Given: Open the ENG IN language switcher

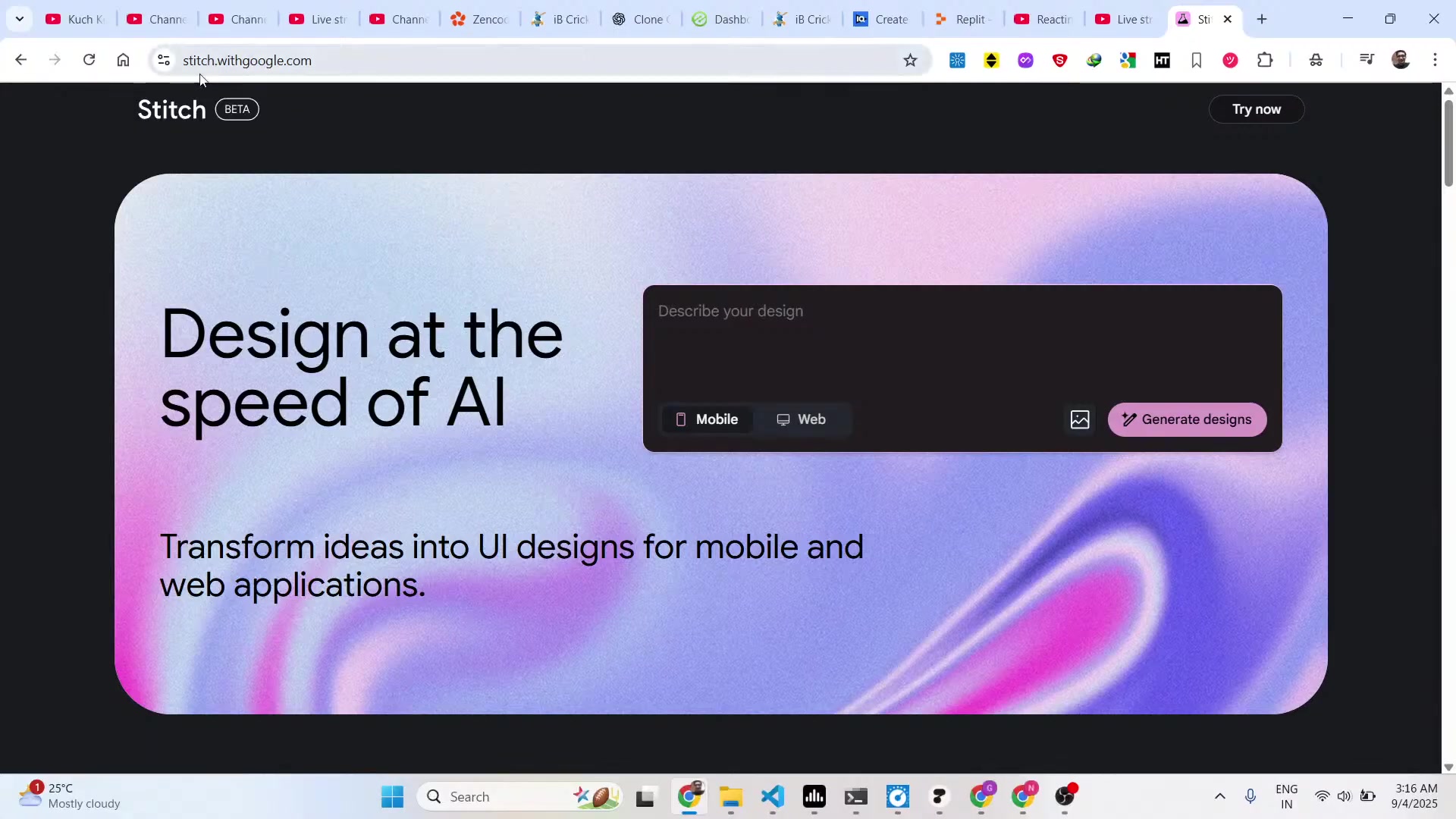Looking at the screenshot, I should click(1287, 796).
